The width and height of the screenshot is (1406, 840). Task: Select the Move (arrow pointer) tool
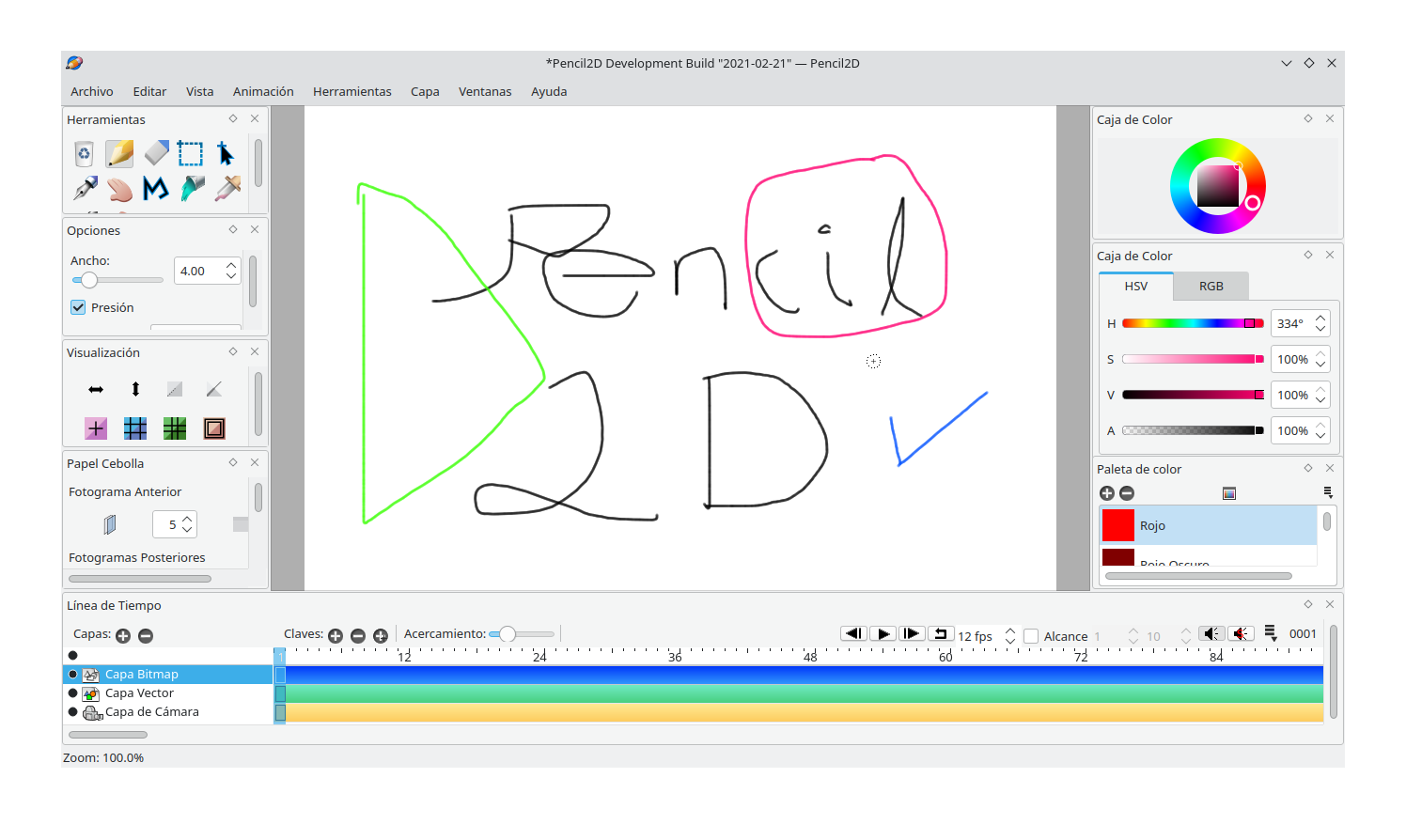click(x=226, y=153)
